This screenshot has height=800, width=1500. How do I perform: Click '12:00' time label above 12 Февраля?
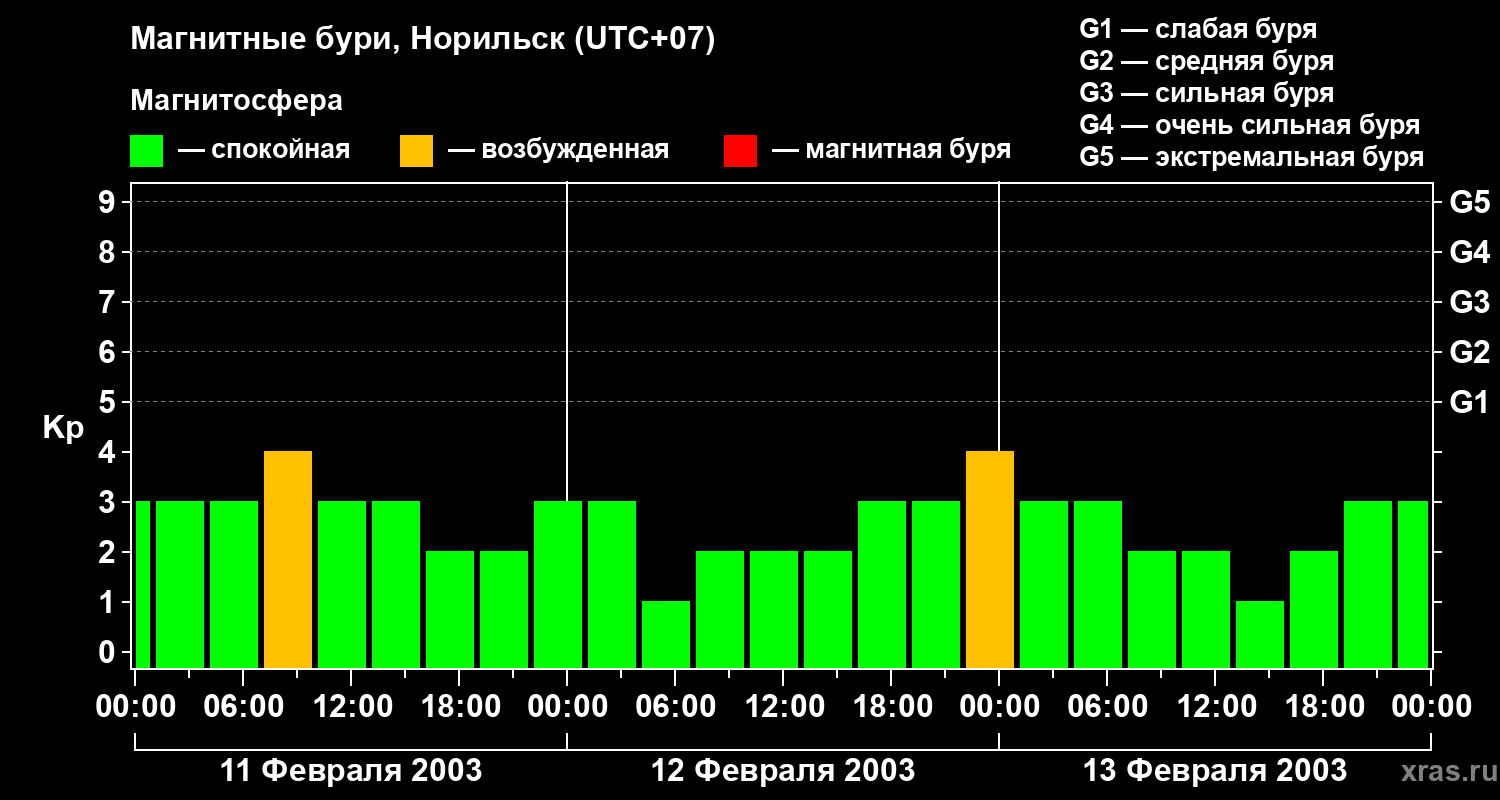tap(783, 707)
